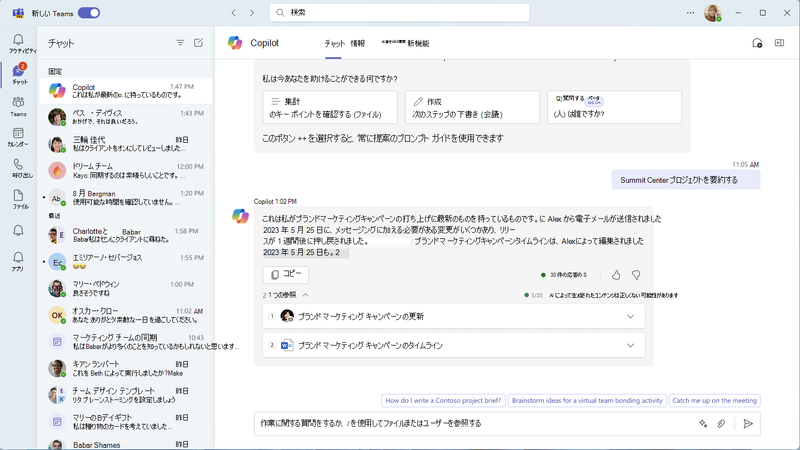Open the Activity bell in sidebar
This screenshot has width=800, height=450.
(18, 40)
